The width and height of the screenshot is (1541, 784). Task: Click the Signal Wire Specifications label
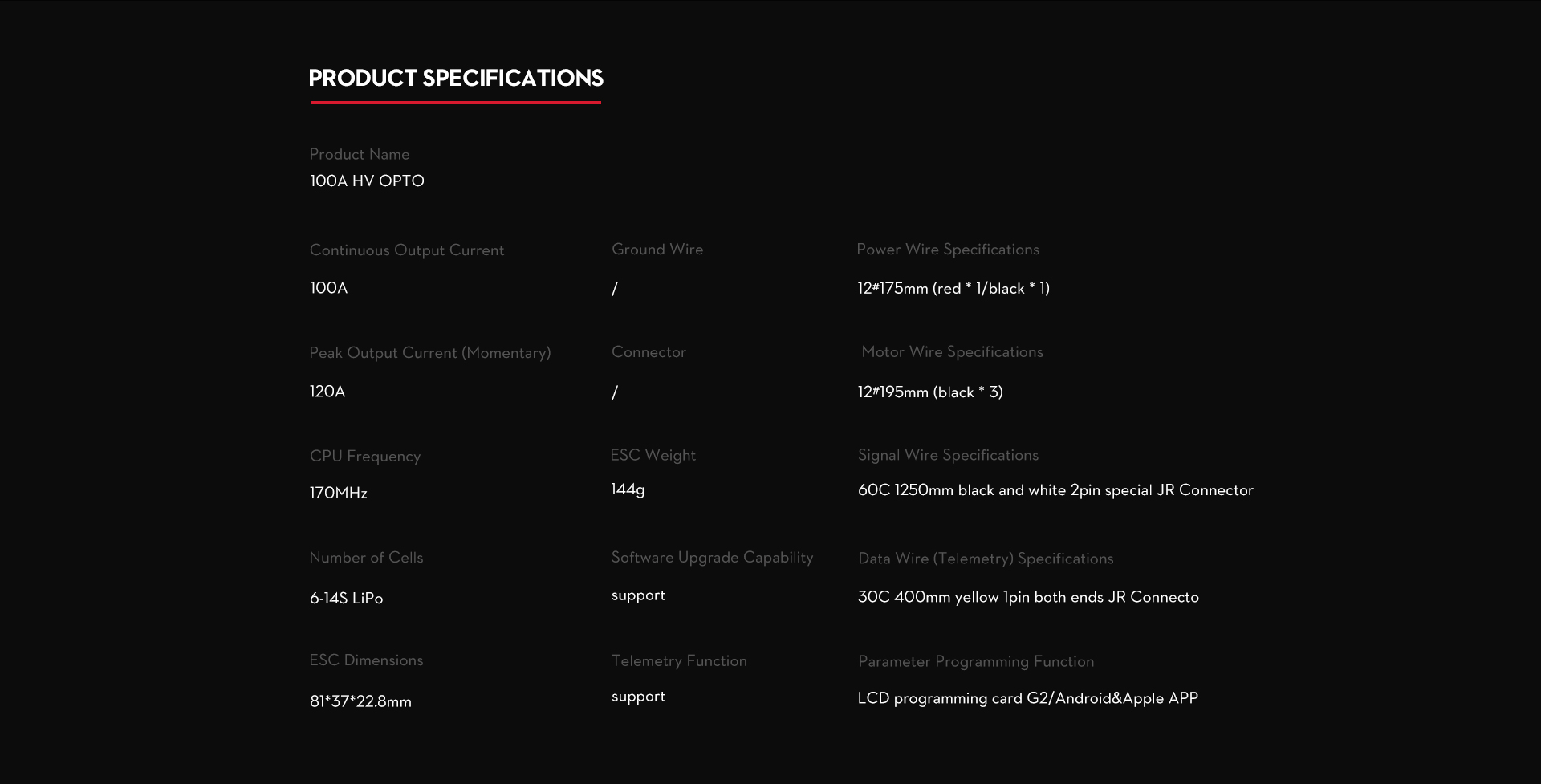coord(948,456)
